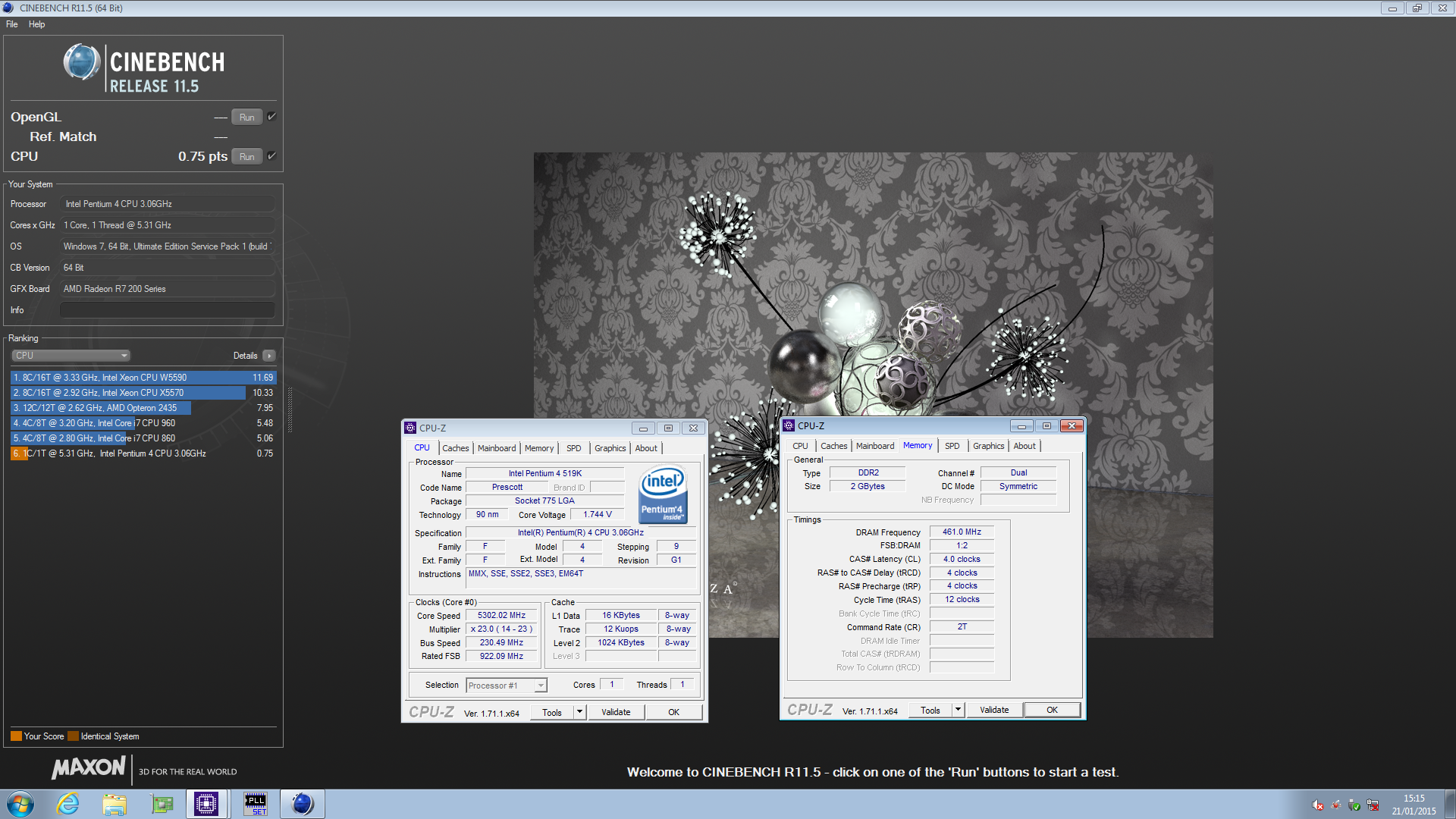The width and height of the screenshot is (1456, 819).
Task: Click the muted volume tray icon
Action: pos(1318,805)
